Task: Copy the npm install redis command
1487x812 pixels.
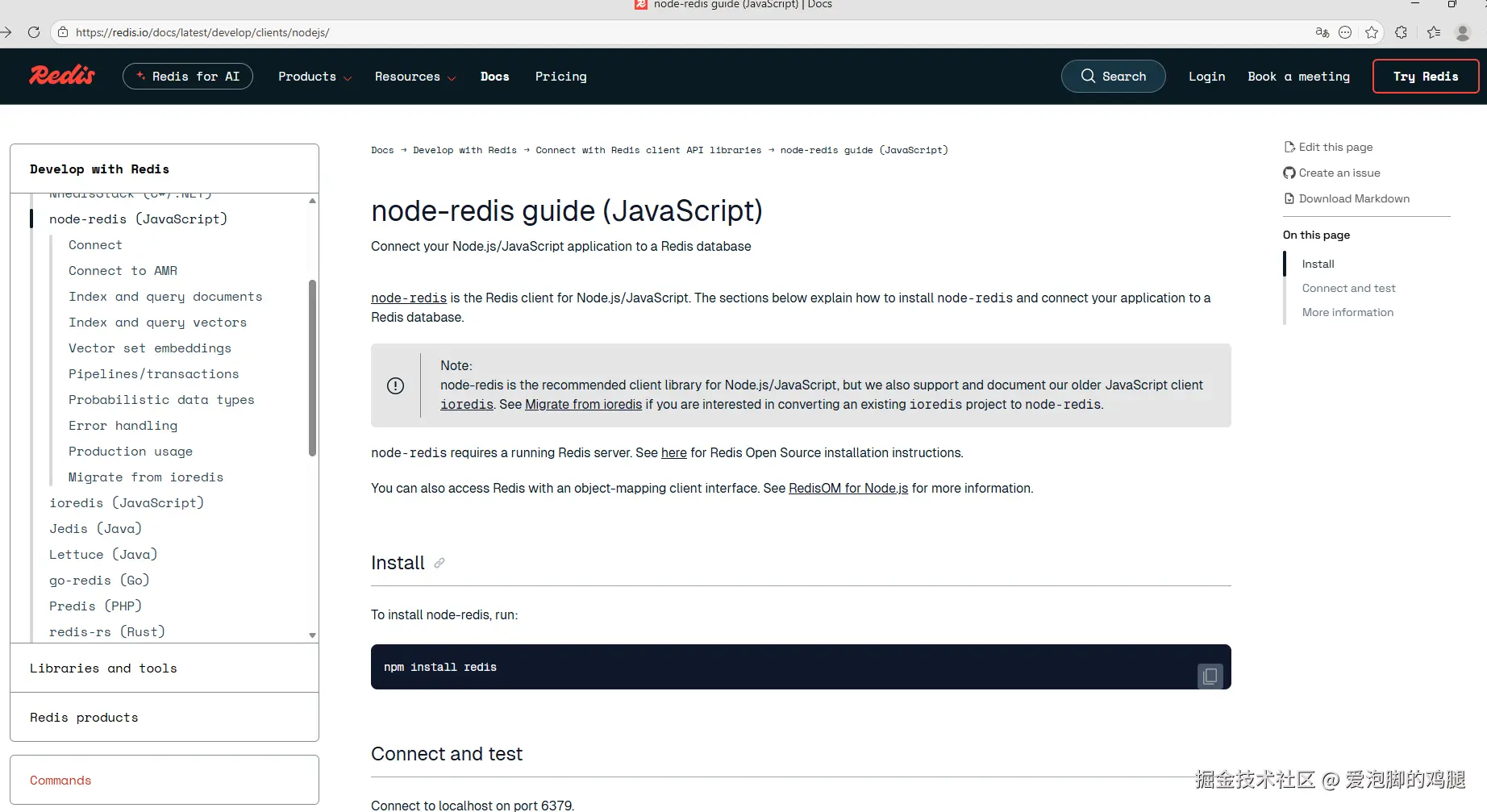Action: click(1210, 676)
